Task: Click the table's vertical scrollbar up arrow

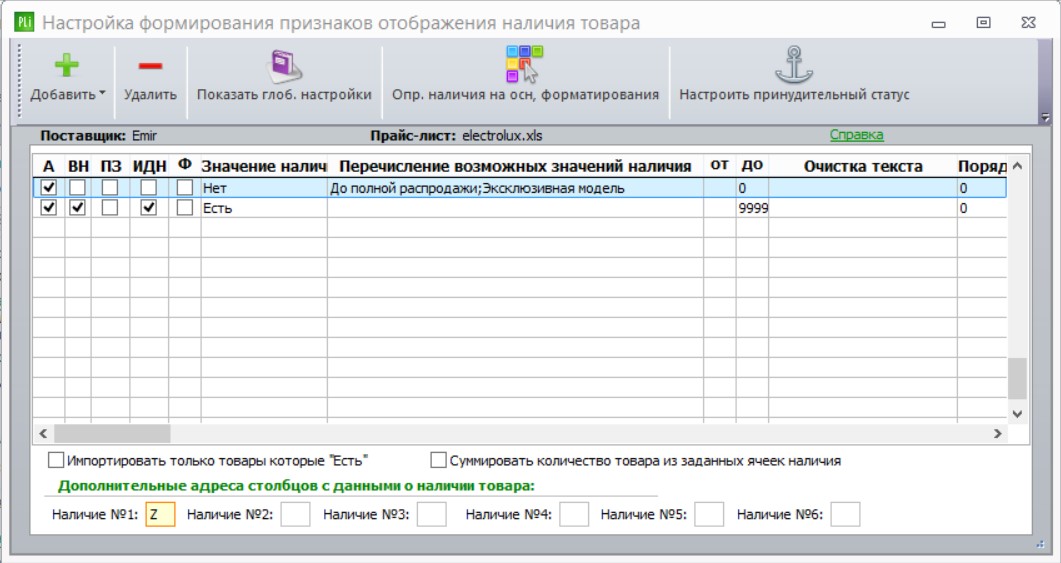Action: [1017, 166]
